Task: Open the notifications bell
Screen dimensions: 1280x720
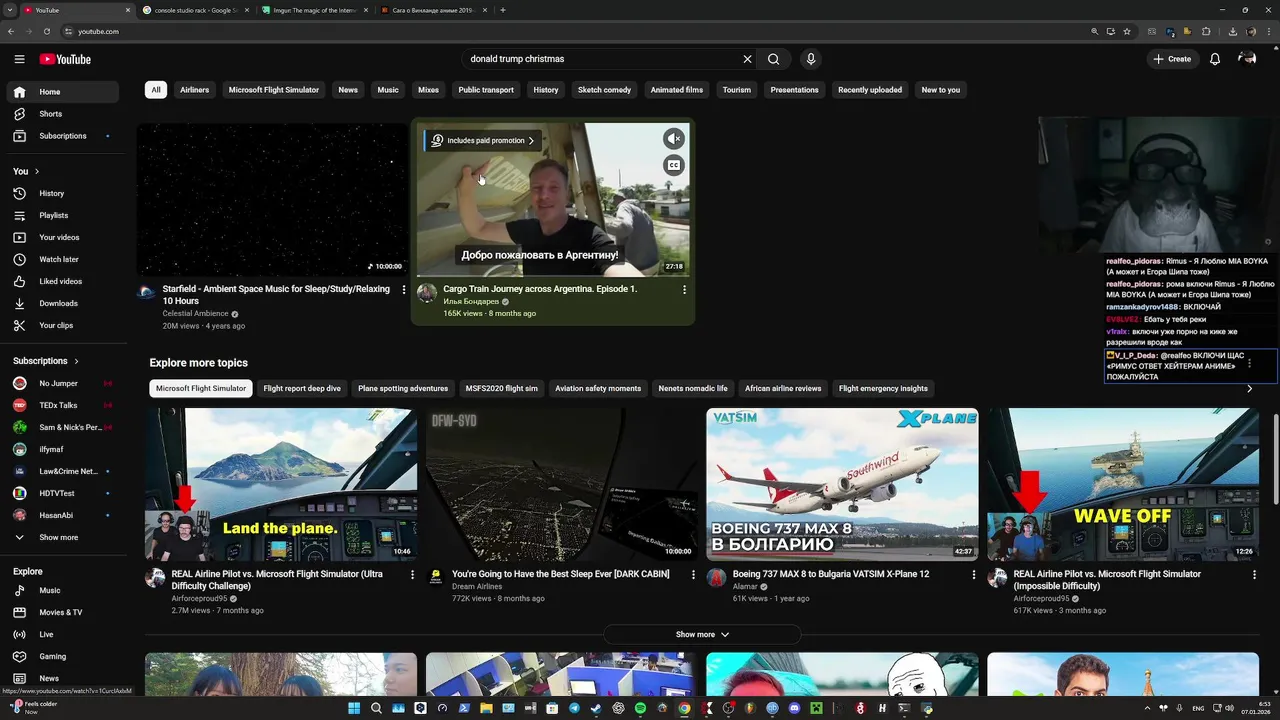Action: [1215, 59]
